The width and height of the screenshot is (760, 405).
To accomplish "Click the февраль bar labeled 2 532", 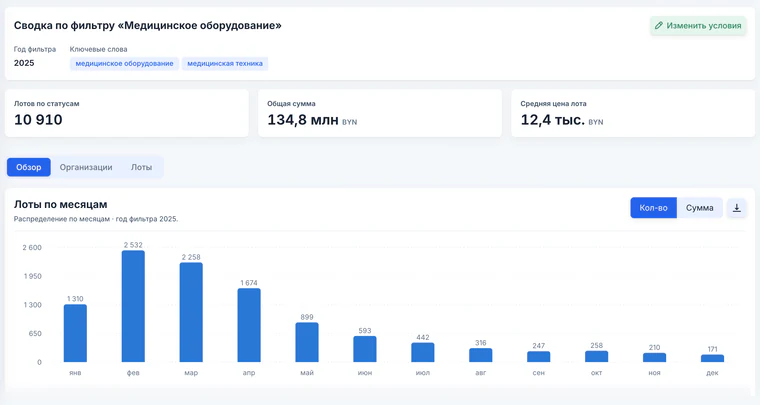I will coord(133,306).
